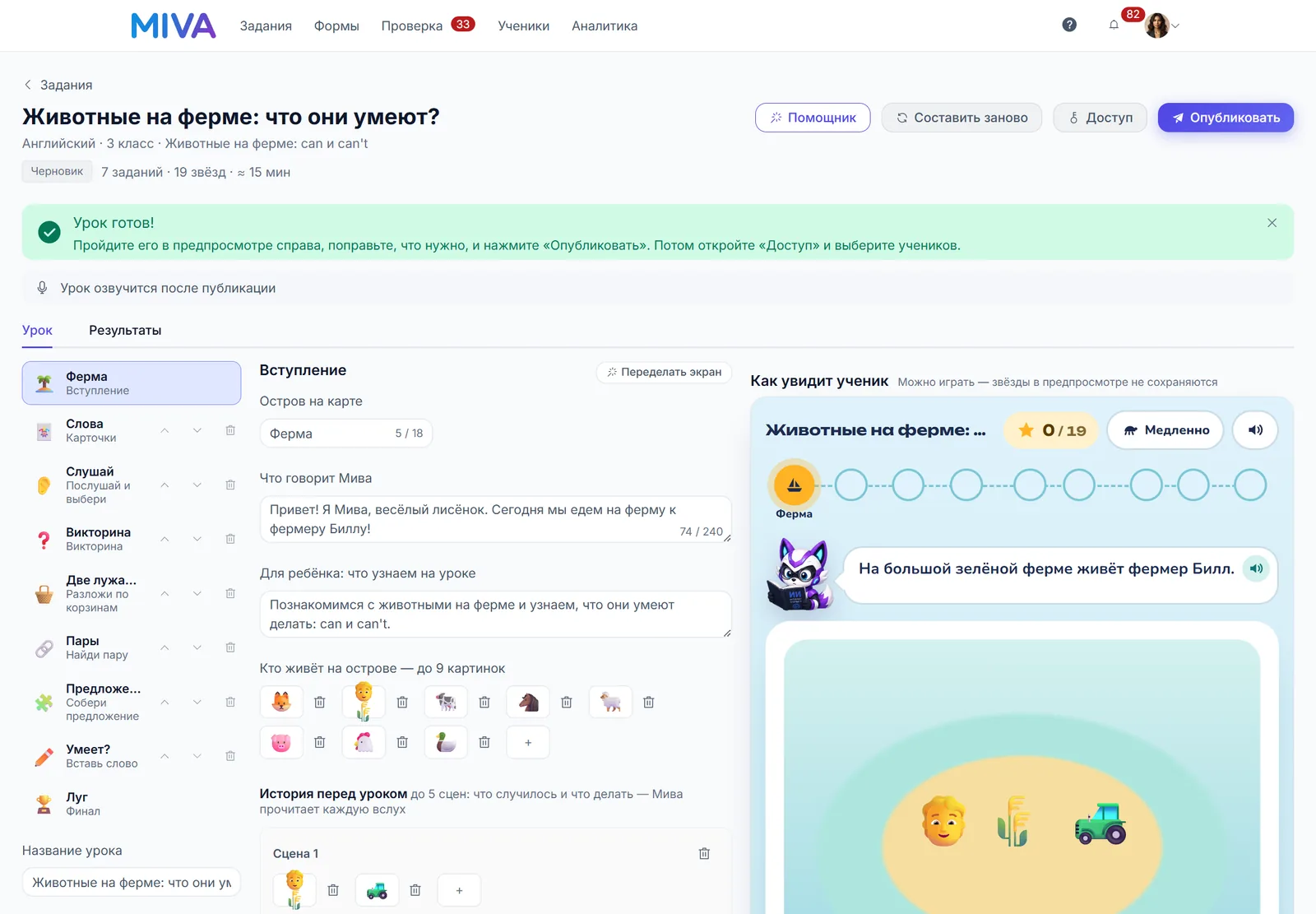Play audio of the farmer Bill sentence

tap(1256, 568)
